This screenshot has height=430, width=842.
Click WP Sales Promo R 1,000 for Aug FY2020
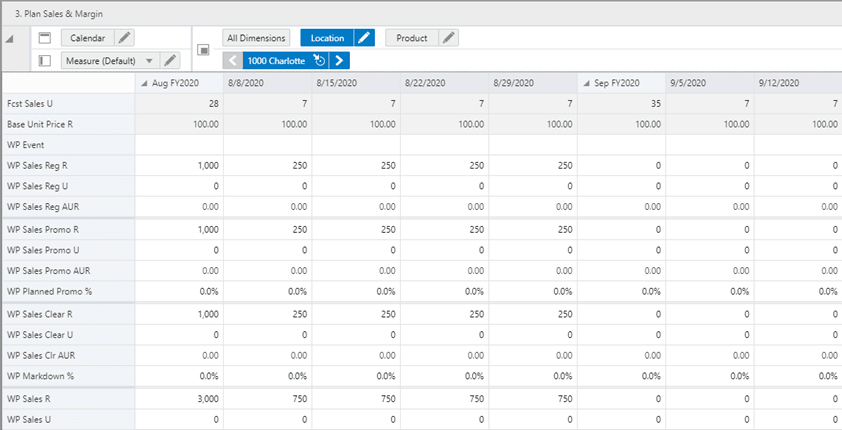179,230
